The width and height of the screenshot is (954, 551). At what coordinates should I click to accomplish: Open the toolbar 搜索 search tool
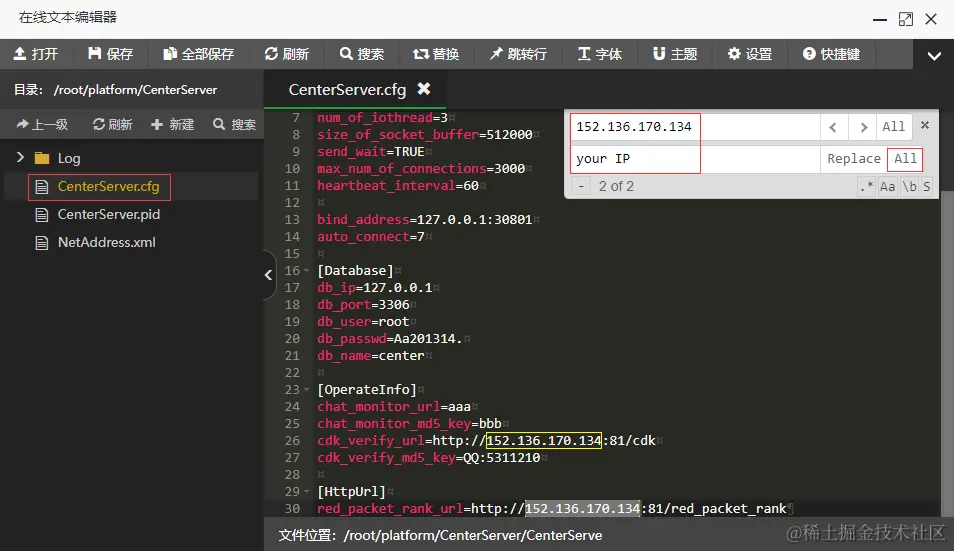pos(361,54)
